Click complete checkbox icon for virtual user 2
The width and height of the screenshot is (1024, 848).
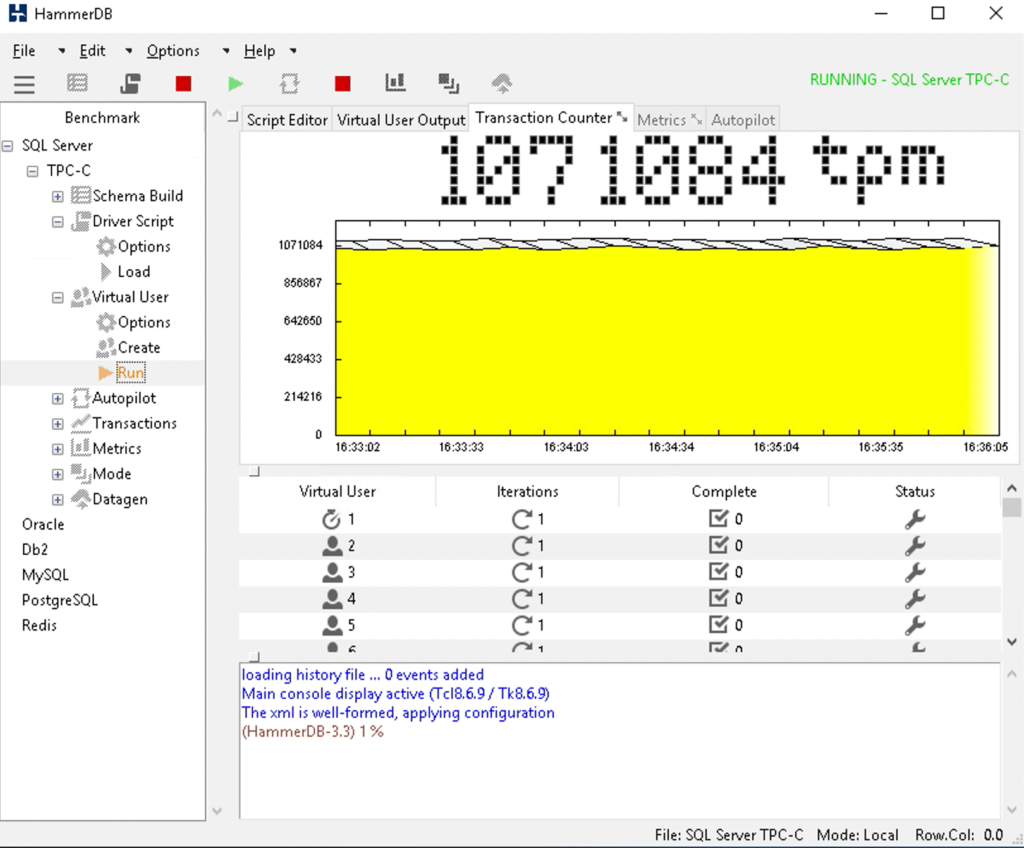coord(718,545)
